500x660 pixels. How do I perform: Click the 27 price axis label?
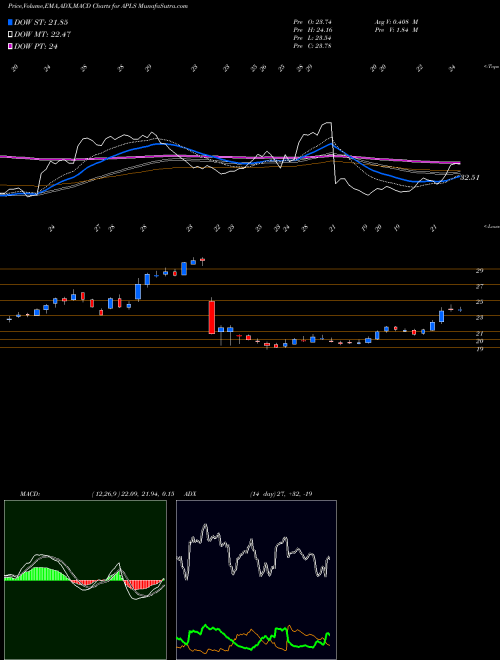479,287
